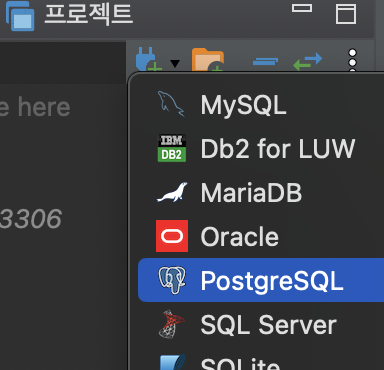Select MySQL from the connection menu
This screenshot has height=370, width=384.
(x=261, y=105)
